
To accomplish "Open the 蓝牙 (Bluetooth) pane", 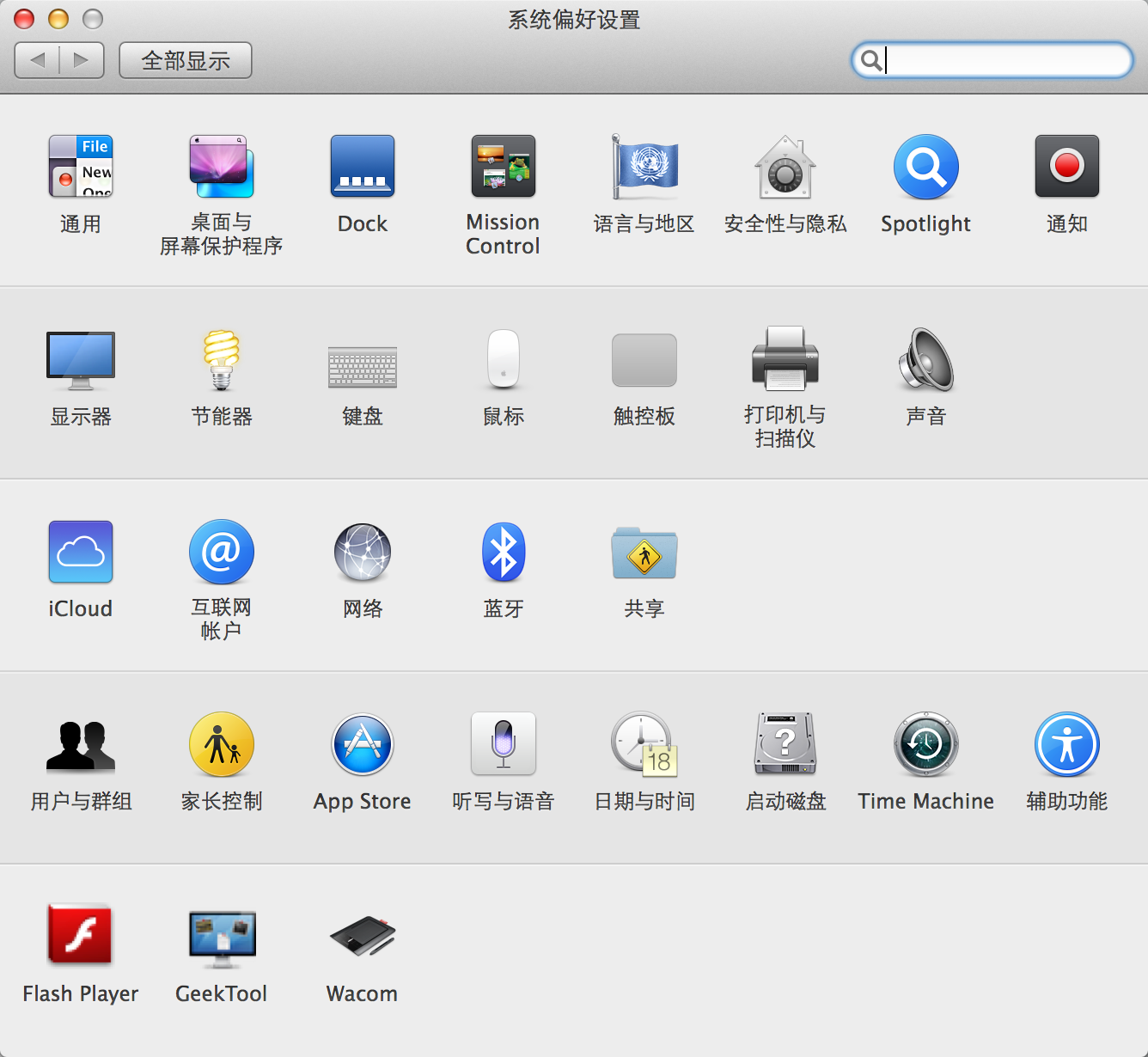I will [x=503, y=553].
